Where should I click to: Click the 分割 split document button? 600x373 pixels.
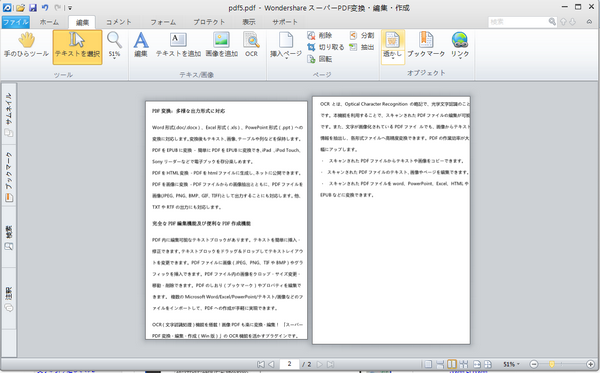coord(362,36)
